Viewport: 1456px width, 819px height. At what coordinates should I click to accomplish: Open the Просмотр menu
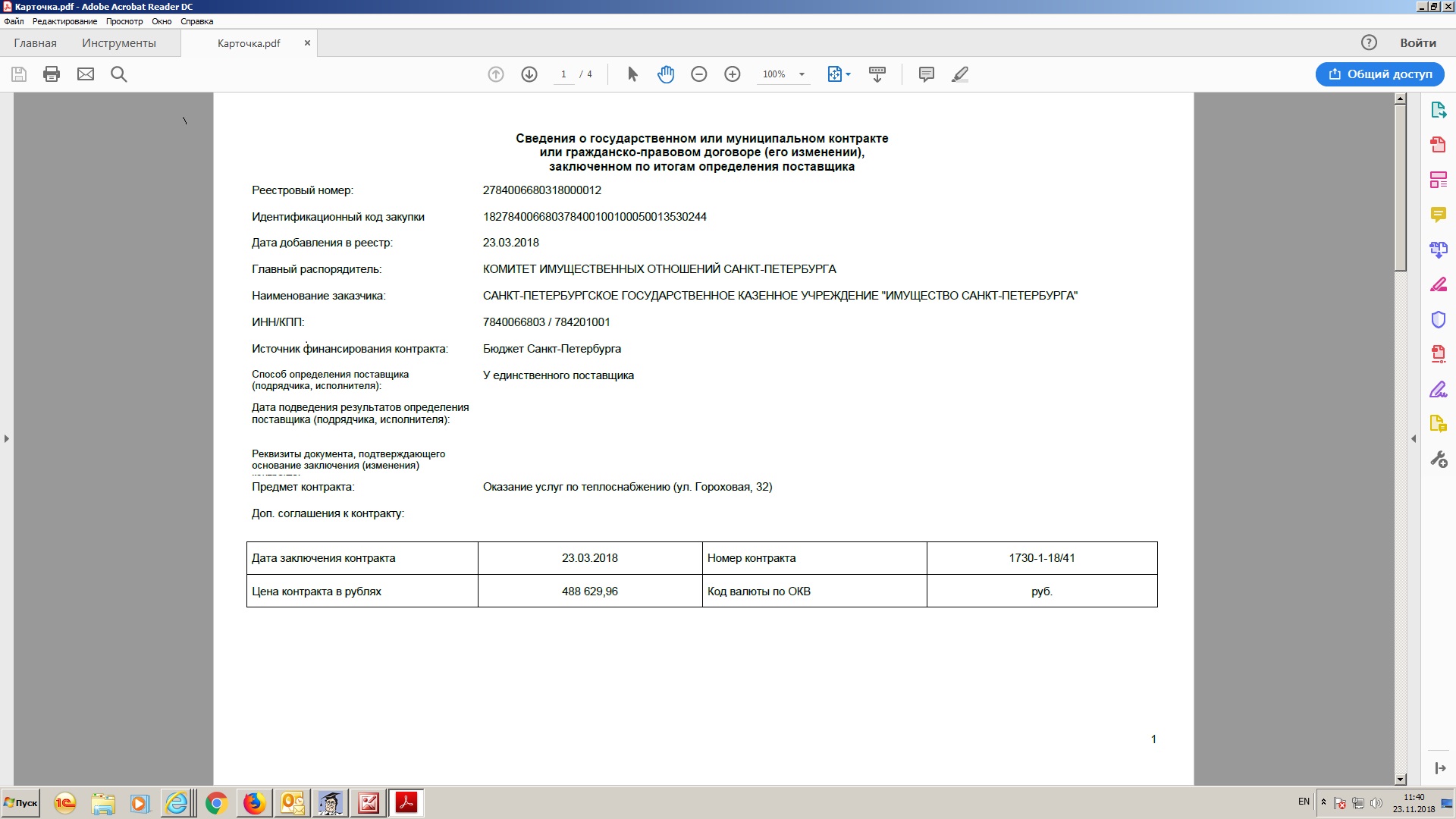[124, 21]
